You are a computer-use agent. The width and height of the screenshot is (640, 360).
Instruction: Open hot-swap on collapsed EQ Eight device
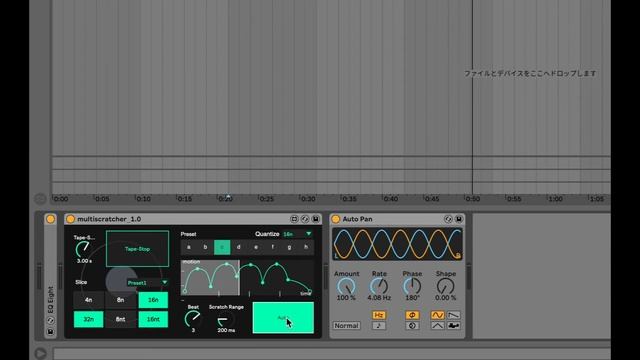click(x=51, y=321)
